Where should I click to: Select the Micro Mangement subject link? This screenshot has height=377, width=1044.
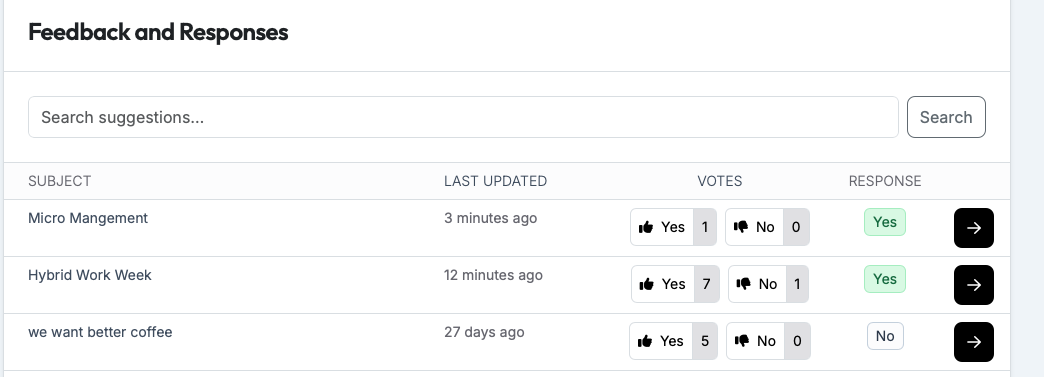click(x=88, y=218)
